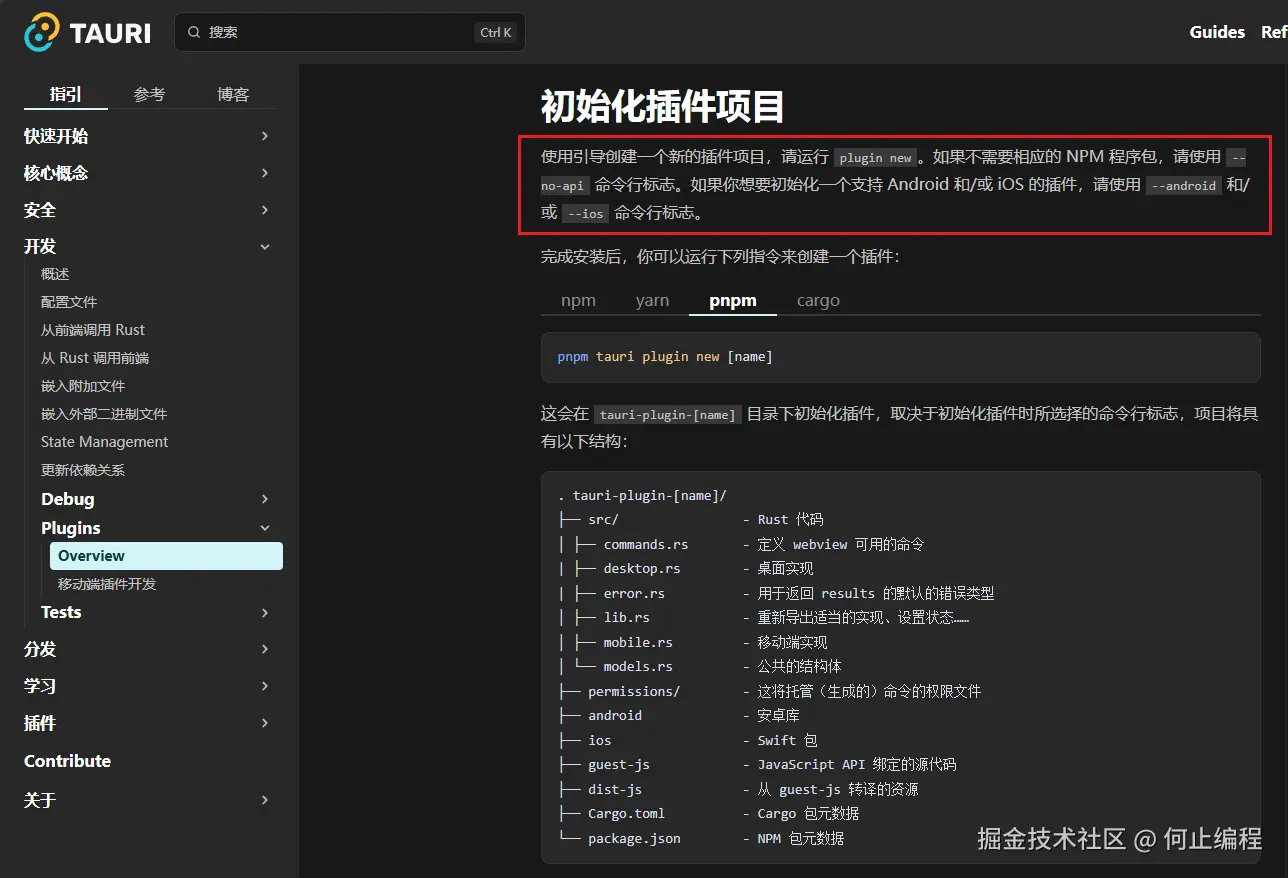Open the 嵌入附加文件 page
This screenshot has height=878, width=1288.
point(83,386)
